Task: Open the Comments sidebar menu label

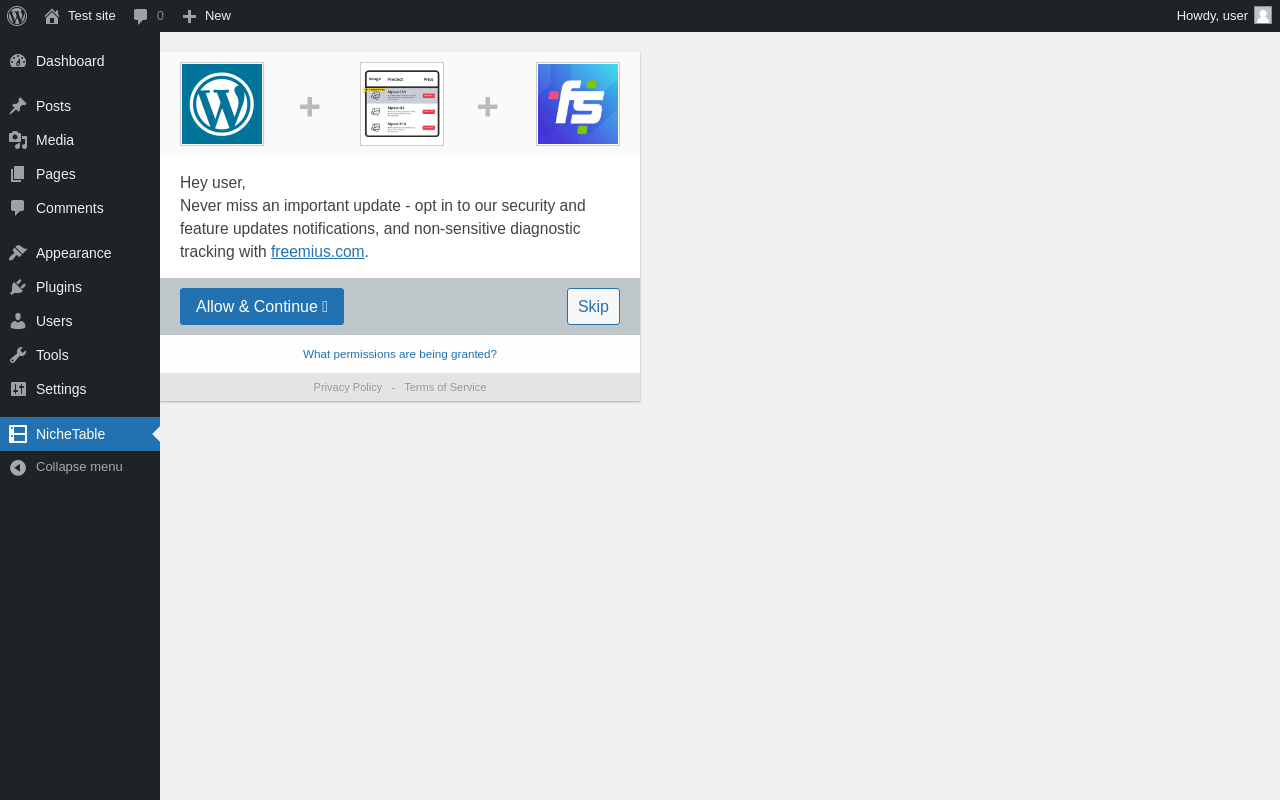Action: (x=70, y=208)
